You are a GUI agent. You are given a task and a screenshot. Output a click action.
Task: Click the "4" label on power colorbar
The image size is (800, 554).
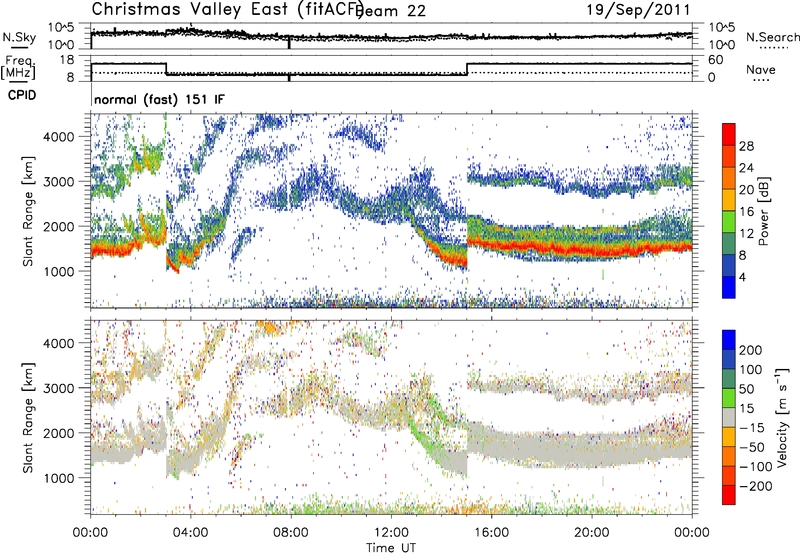coord(743,277)
